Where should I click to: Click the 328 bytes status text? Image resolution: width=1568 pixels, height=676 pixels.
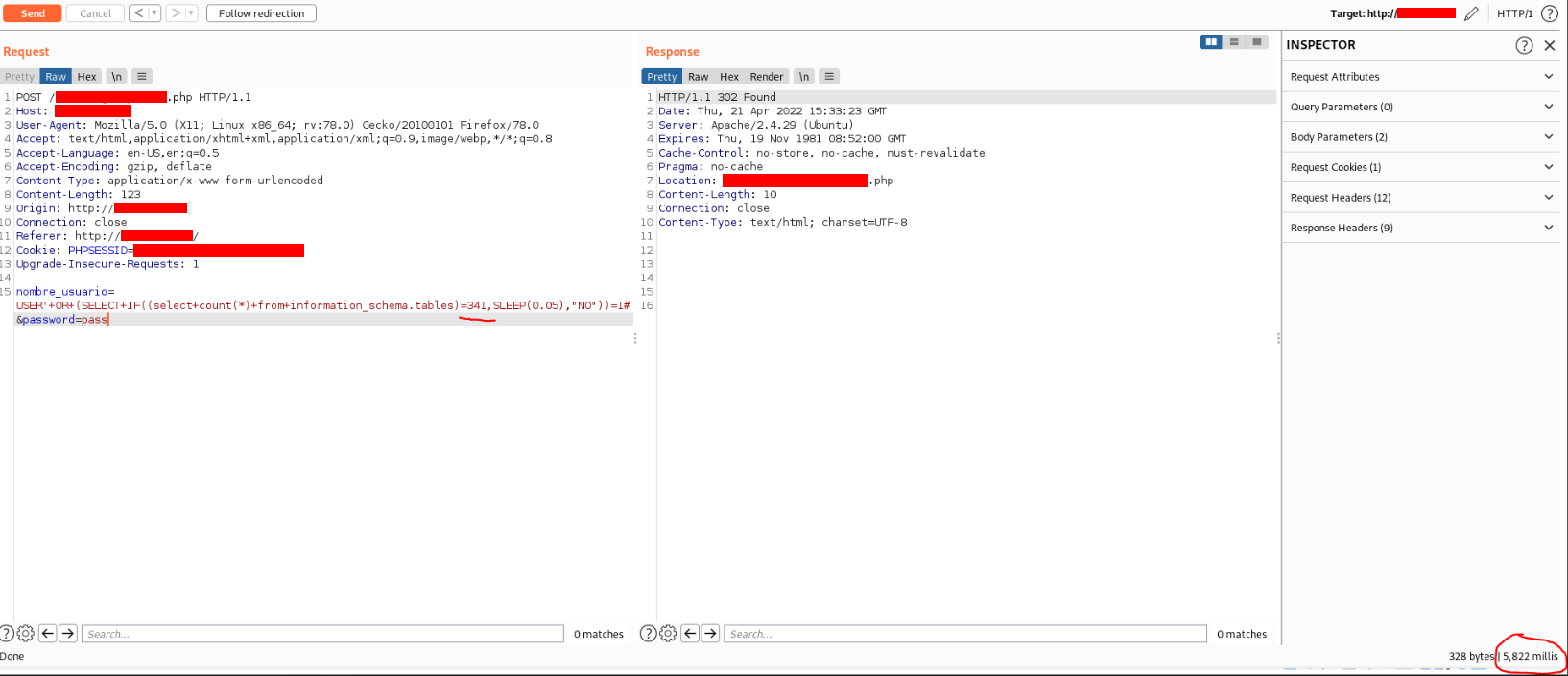click(1471, 657)
